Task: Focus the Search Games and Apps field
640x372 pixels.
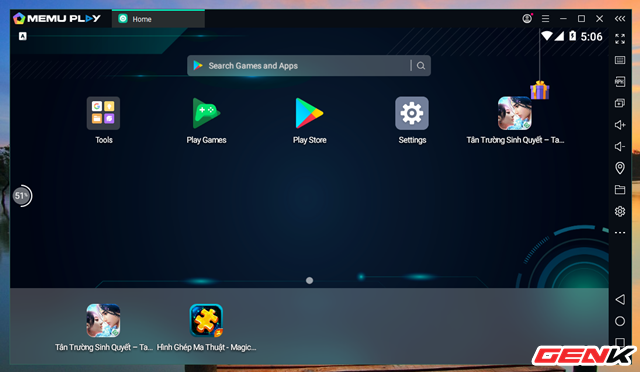Action: 309,66
